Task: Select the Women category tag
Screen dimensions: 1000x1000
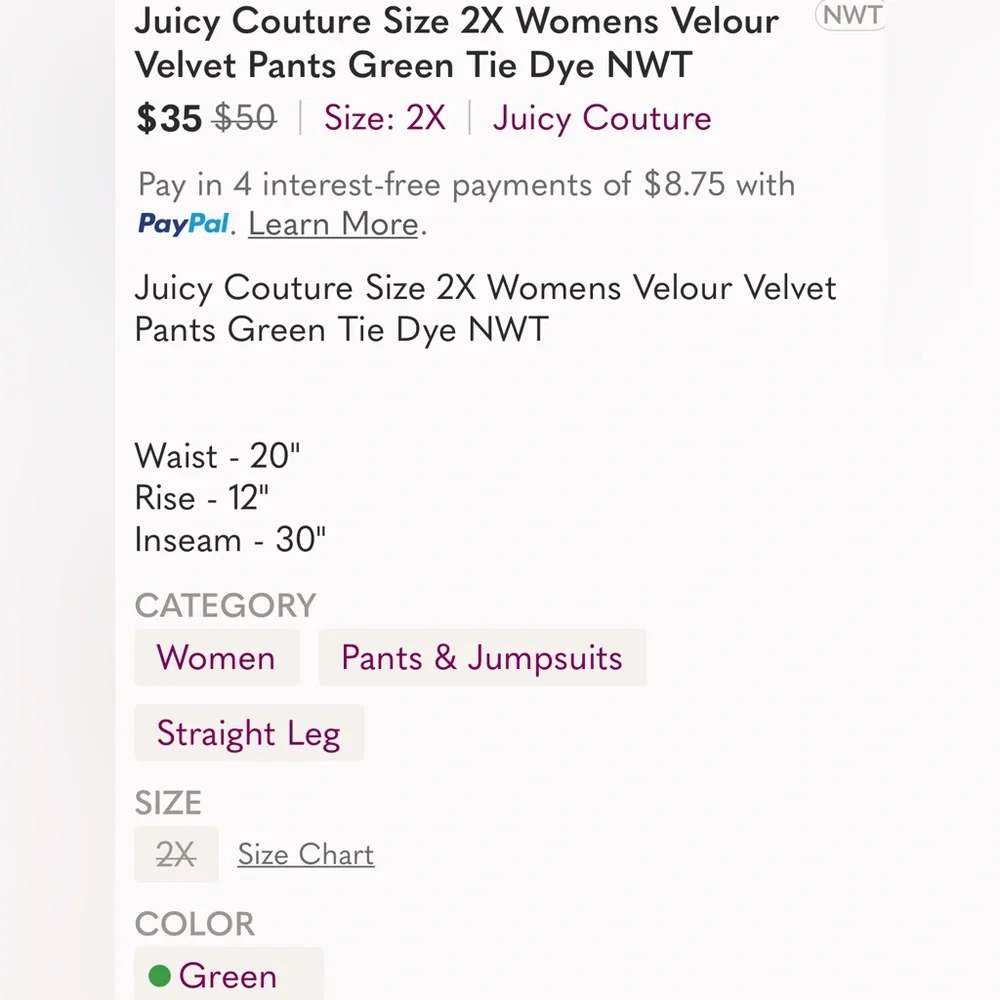Action: coord(216,658)
